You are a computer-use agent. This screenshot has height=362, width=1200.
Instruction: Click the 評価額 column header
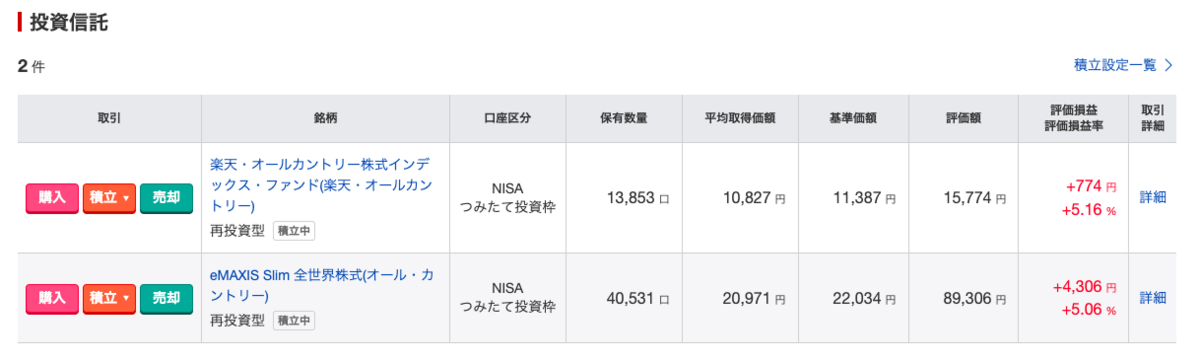[963, 119]
